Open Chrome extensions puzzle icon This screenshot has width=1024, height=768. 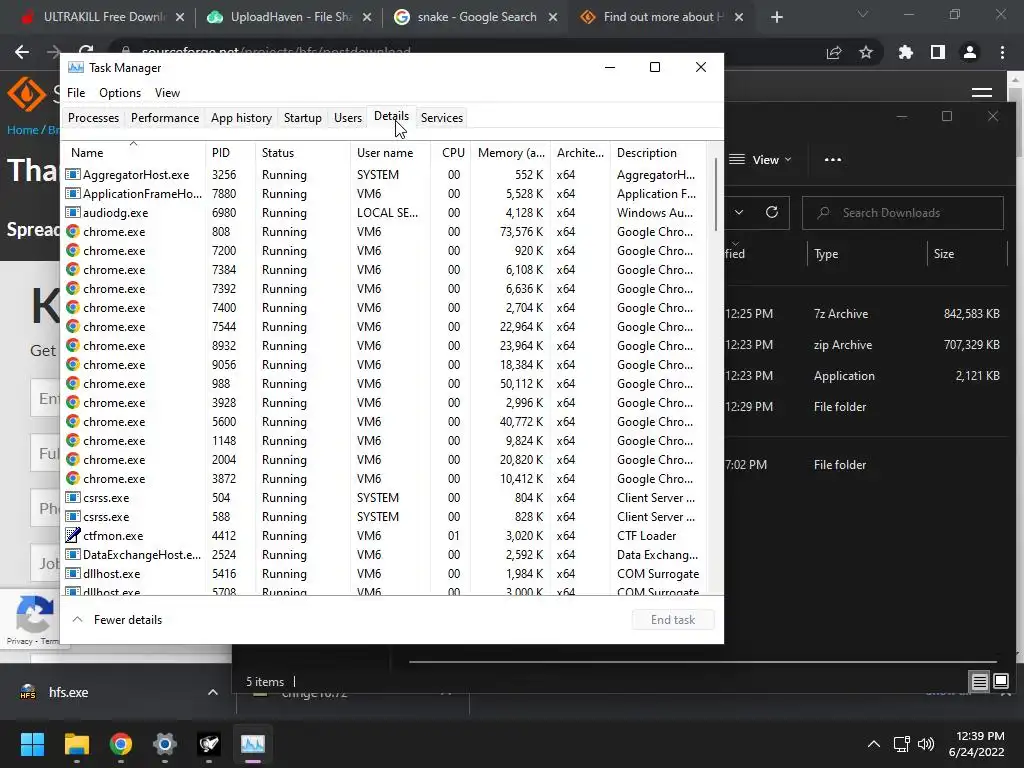pyautogui.click(x=905, y=52)
